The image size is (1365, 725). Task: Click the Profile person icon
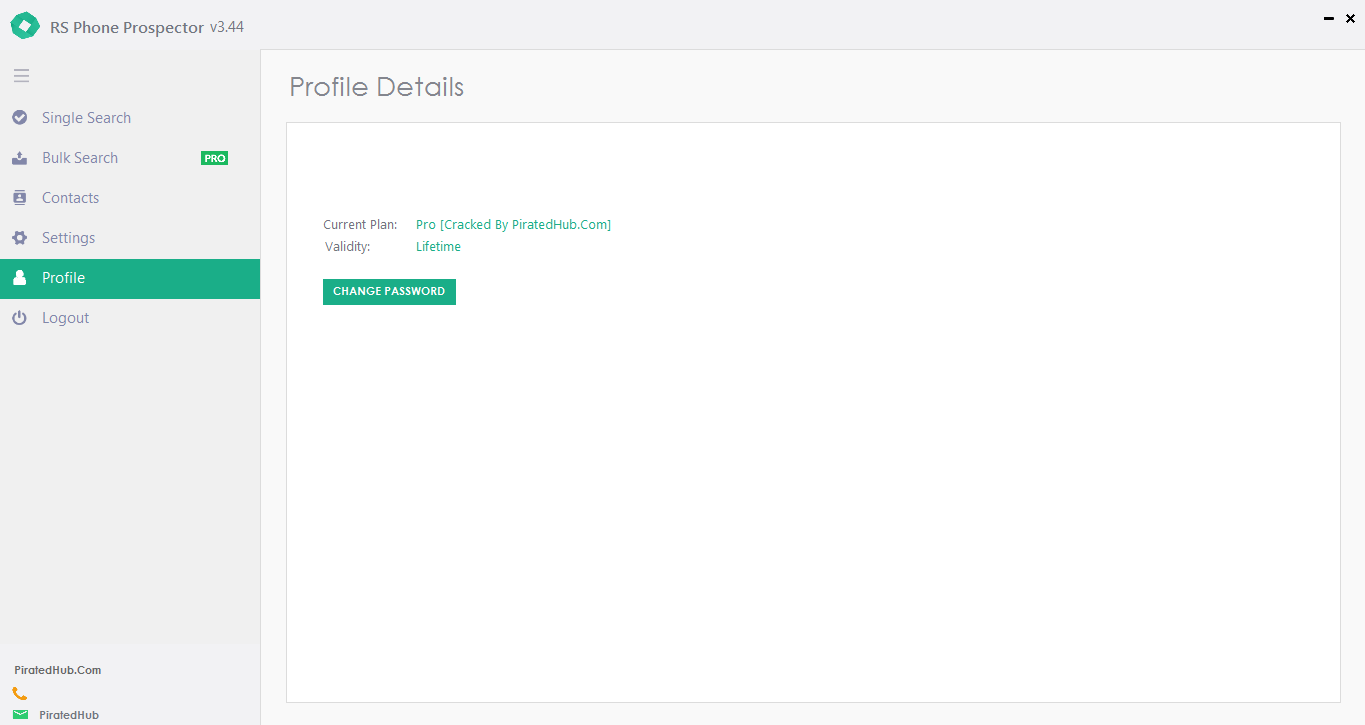click(x=19, y=278)
